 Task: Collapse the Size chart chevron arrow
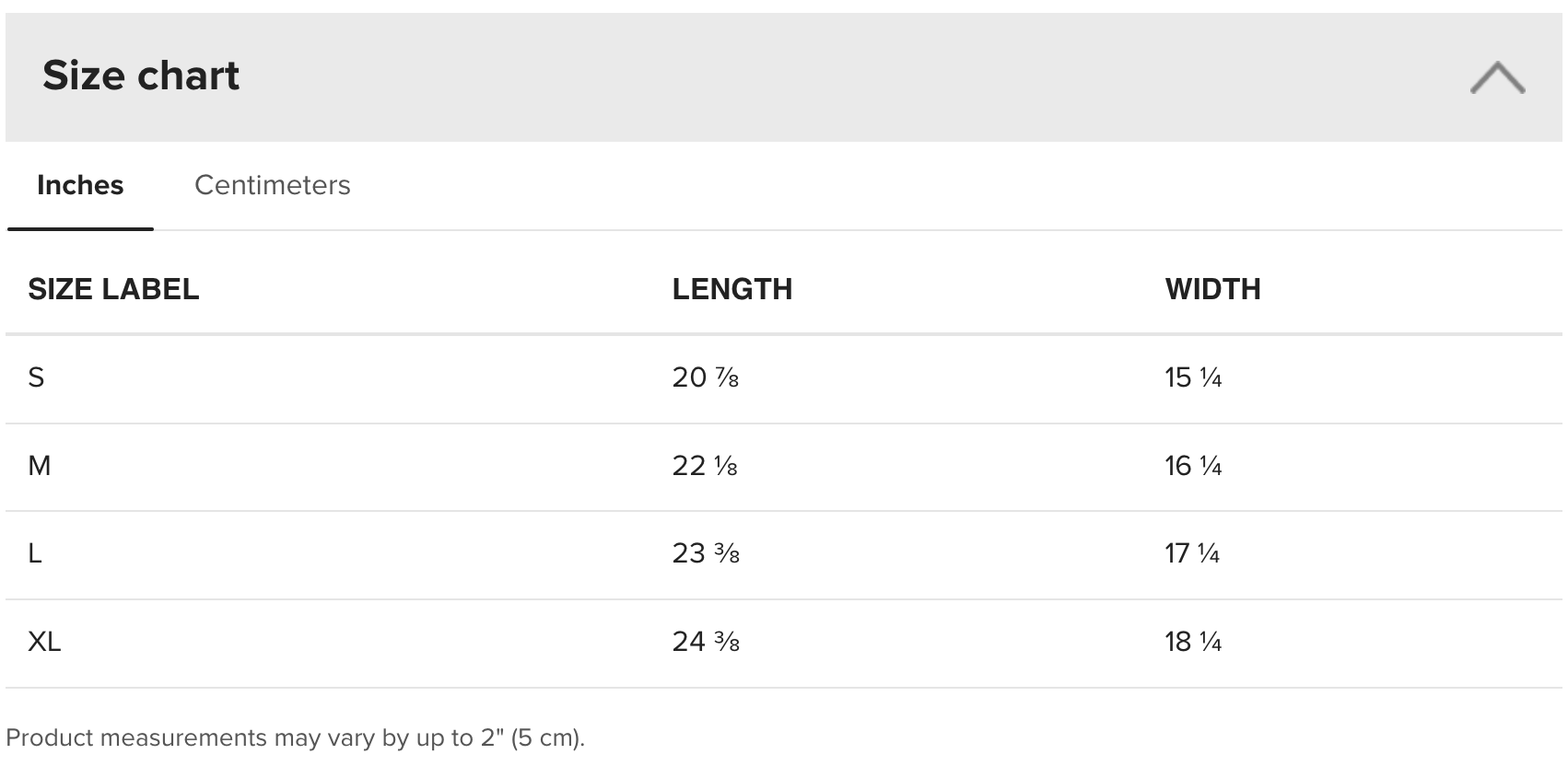pos(1497,77)
